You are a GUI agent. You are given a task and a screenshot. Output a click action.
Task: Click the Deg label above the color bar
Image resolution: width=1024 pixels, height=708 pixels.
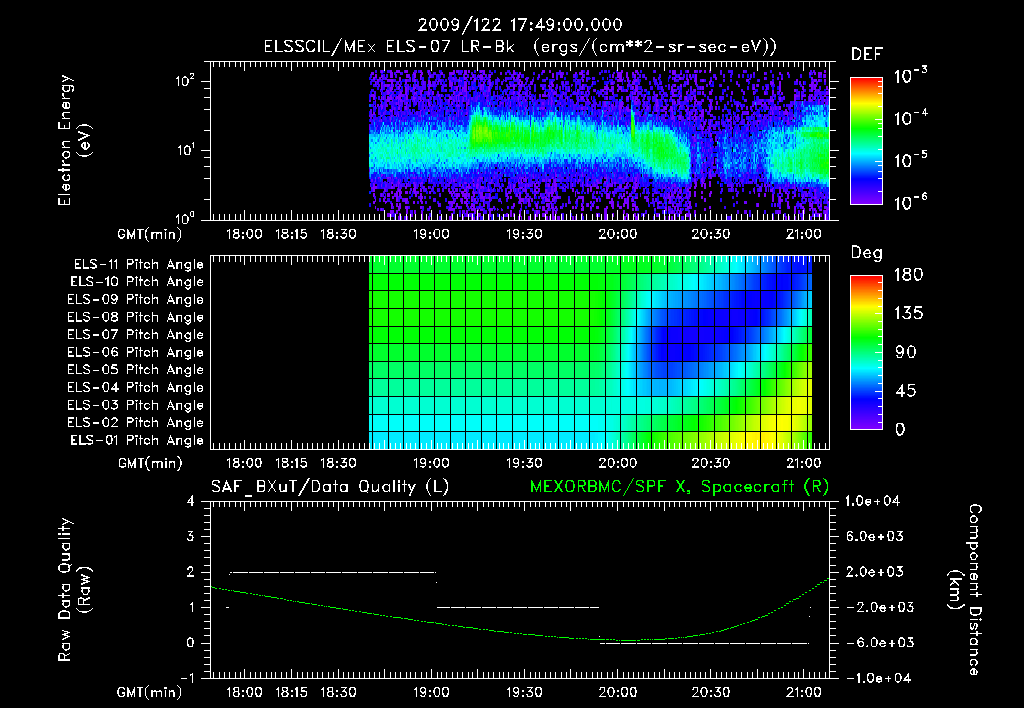coord(867,253)
